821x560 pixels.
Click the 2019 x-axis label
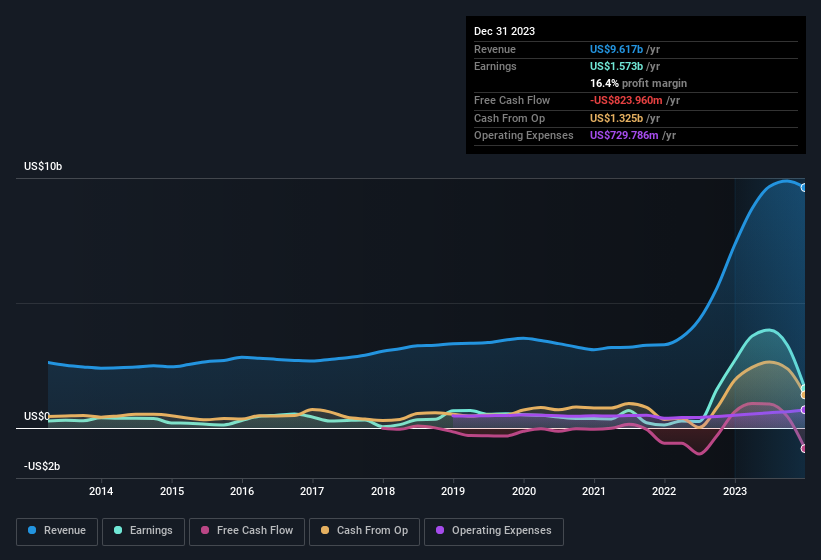point(453,491)
